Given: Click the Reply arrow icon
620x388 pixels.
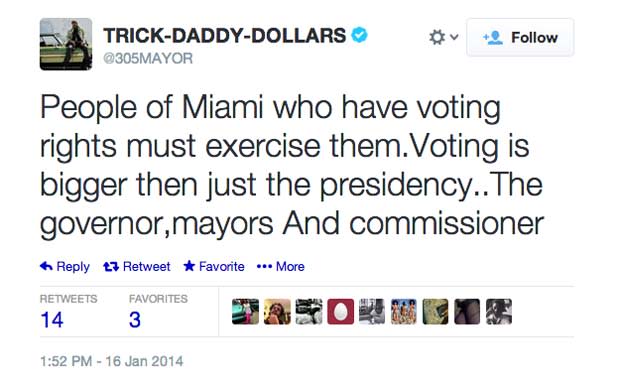Looking at the screenshot, I should pos(46,266).
